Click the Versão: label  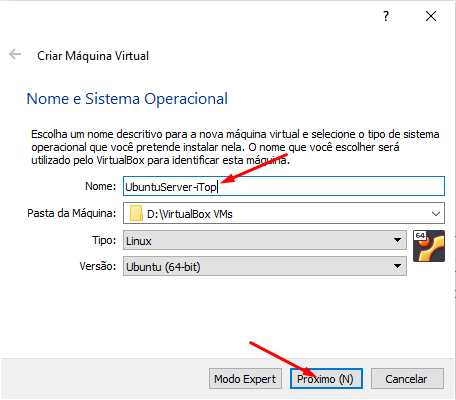pyautogui.click(x=98, y=266)
